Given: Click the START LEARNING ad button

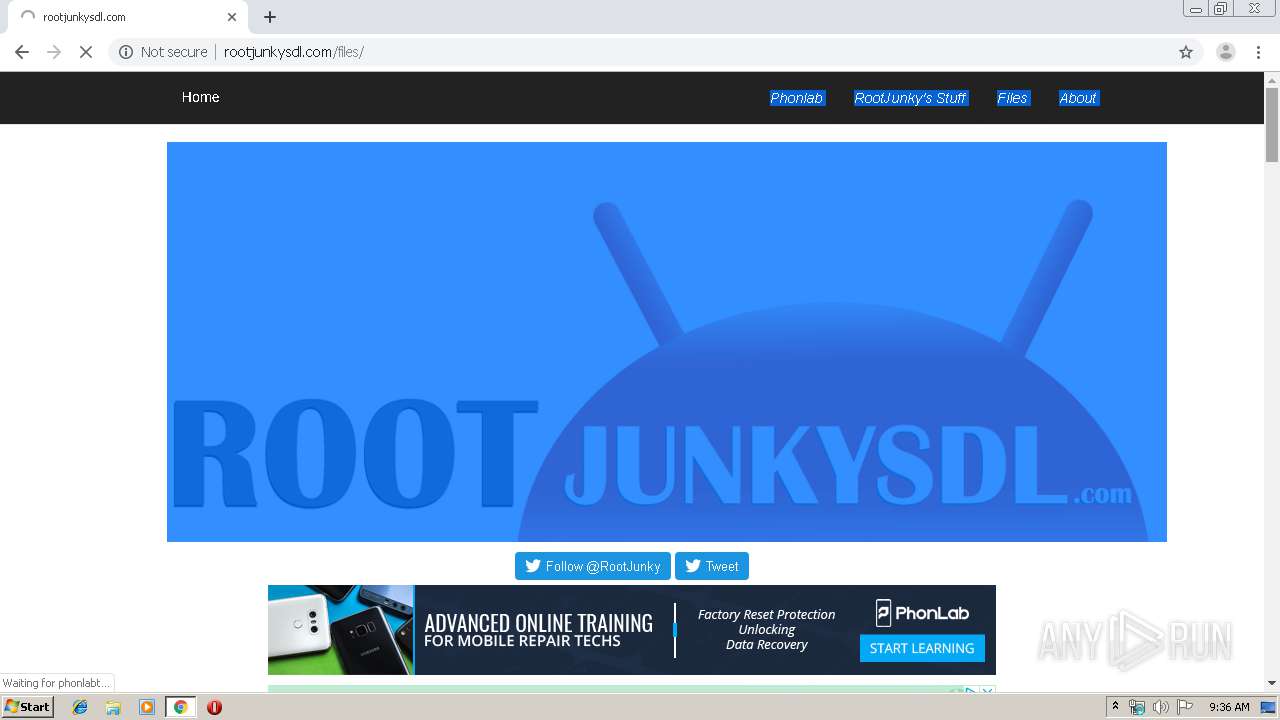Looking at the screenshot, I should pos(922,648).
